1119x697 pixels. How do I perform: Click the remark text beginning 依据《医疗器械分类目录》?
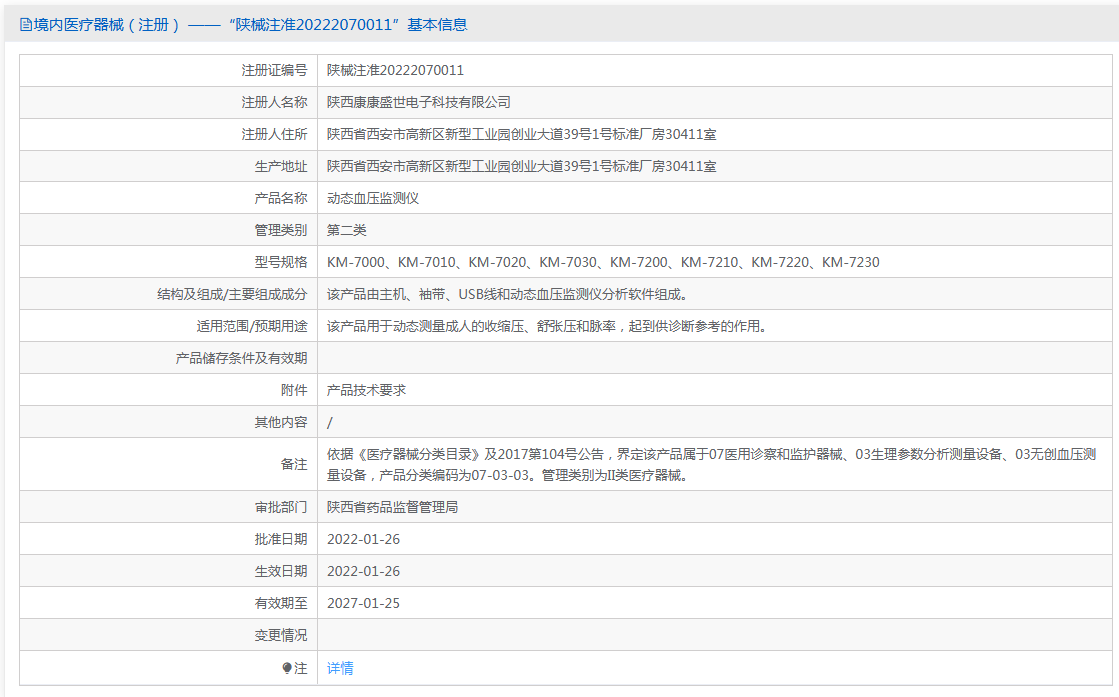[712, 464]
